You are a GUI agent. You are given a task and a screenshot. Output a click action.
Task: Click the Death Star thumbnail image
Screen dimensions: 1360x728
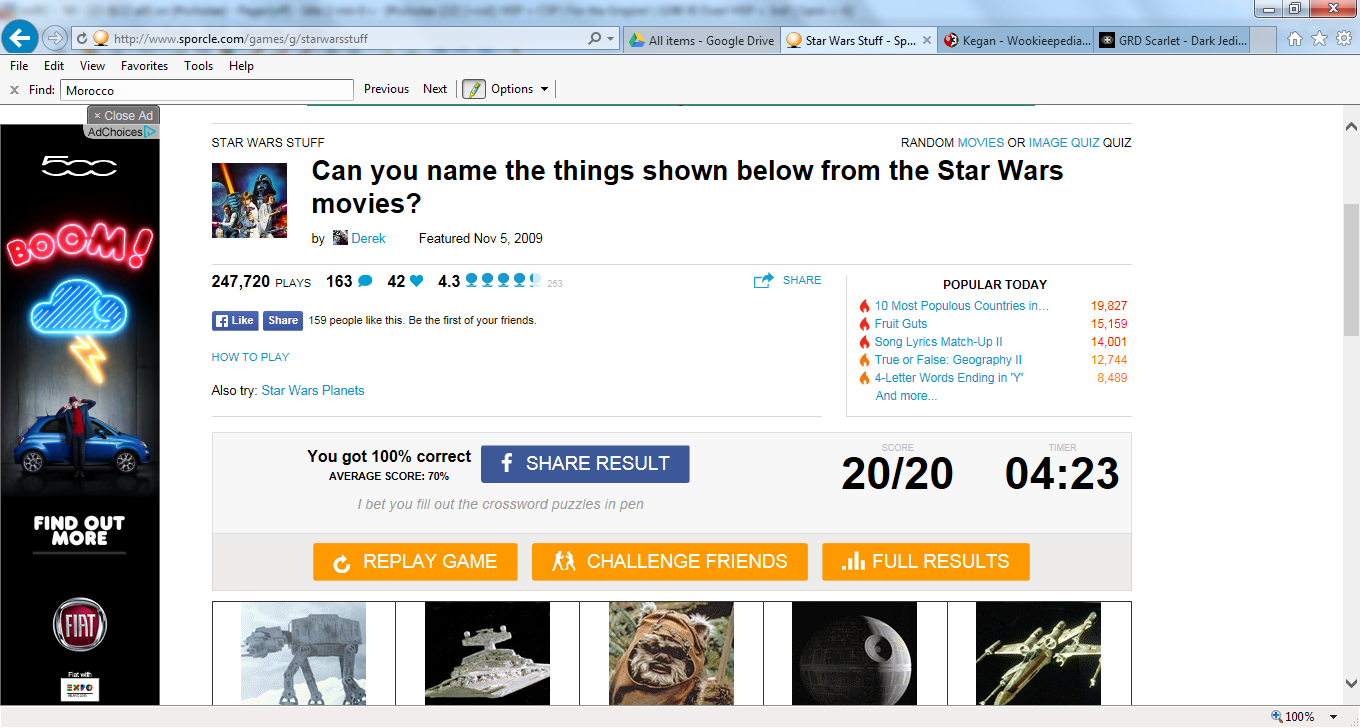[x=855, y=654]
